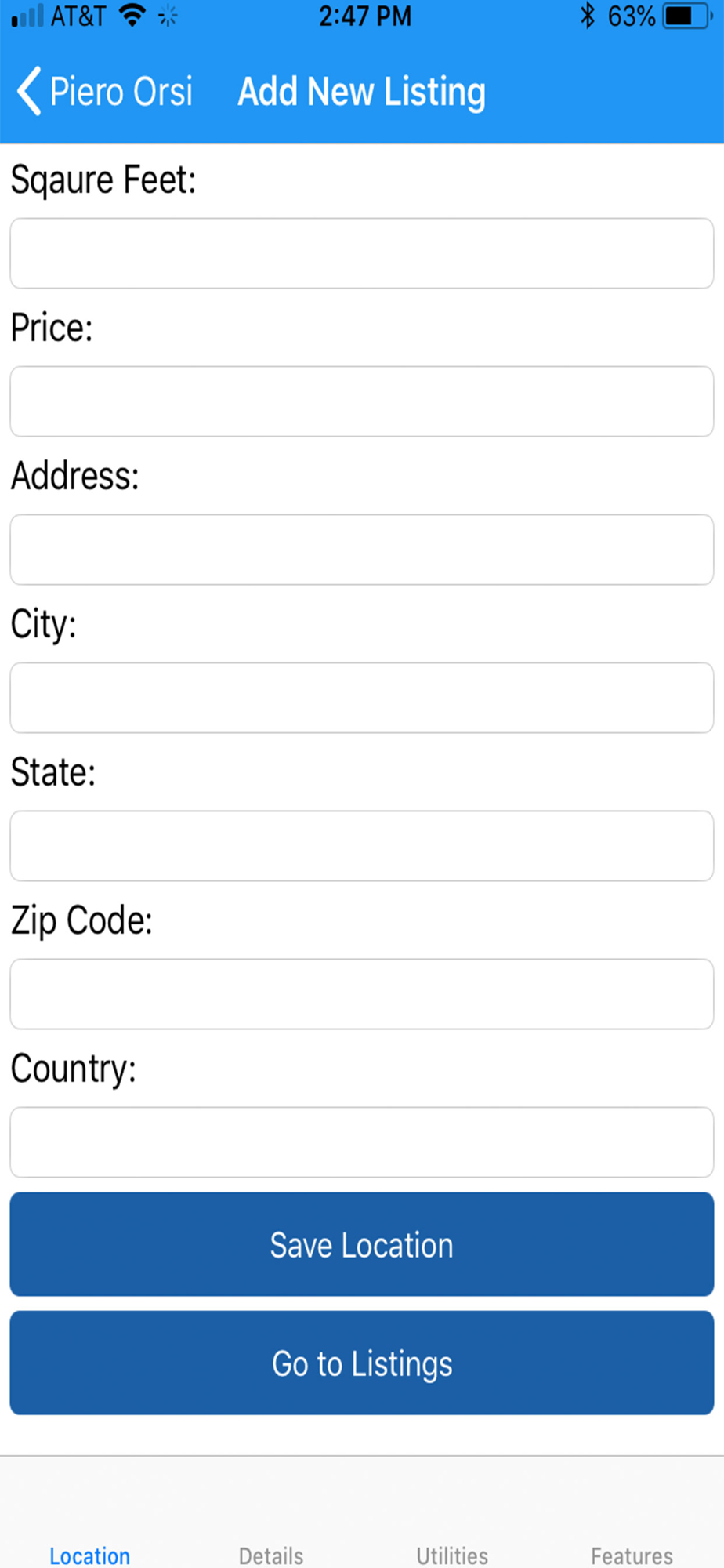Viewport: 724px width, 1568px height.
Task: Tap the Bluetooth icon in status bar
Action: tap(588, 16)
